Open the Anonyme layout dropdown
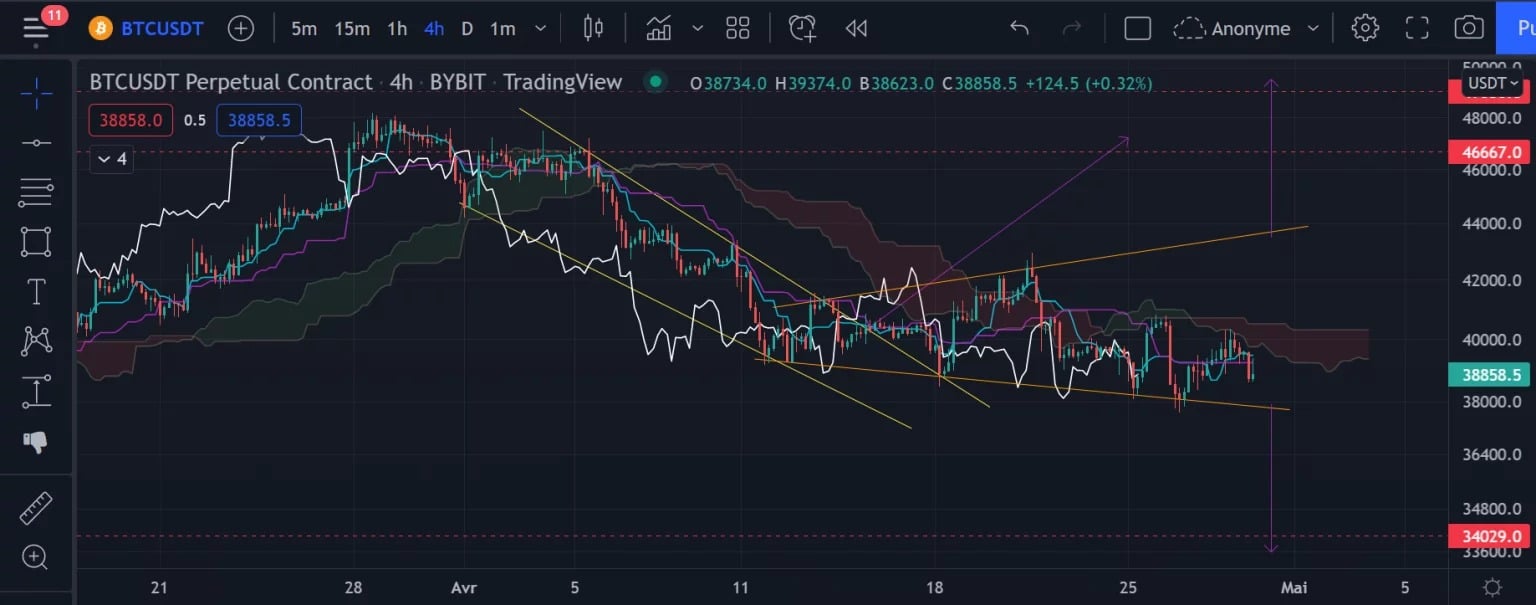Viewport: 1536px width, 605px height. [1248, 28]
